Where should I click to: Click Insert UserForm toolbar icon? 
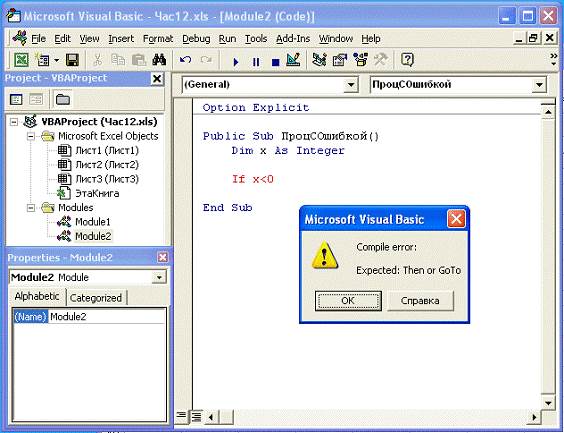42,60
